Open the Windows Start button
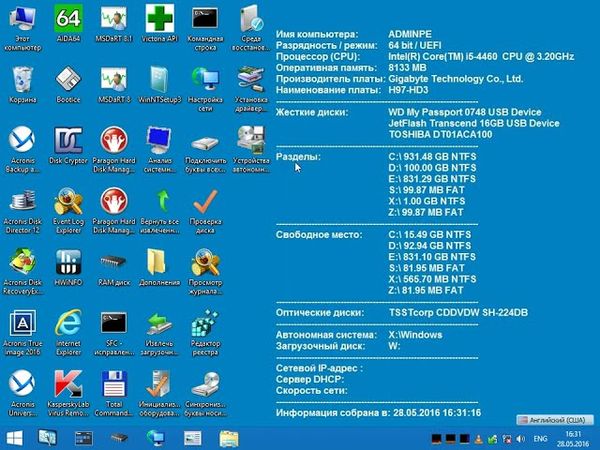Viewport: 600px width, 450px height. click(x=15, y=439)
